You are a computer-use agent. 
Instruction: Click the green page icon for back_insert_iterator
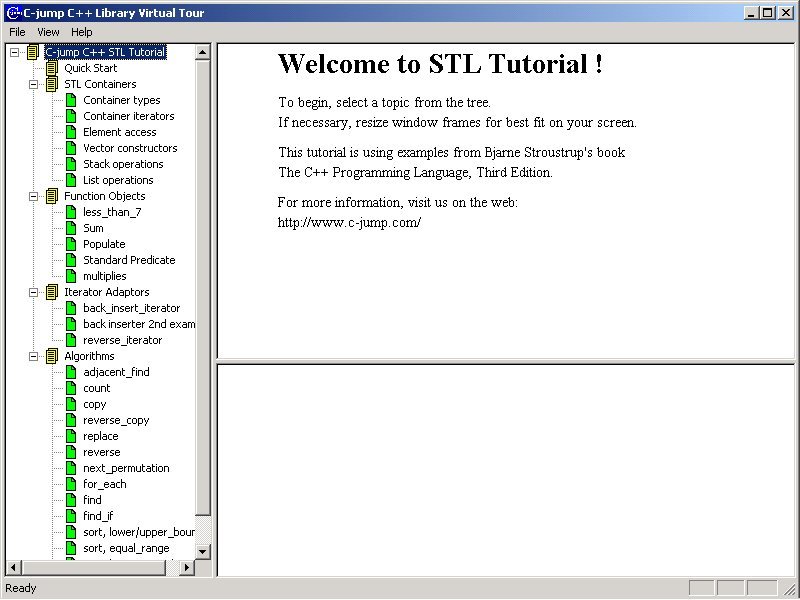[x=71, y=308]
